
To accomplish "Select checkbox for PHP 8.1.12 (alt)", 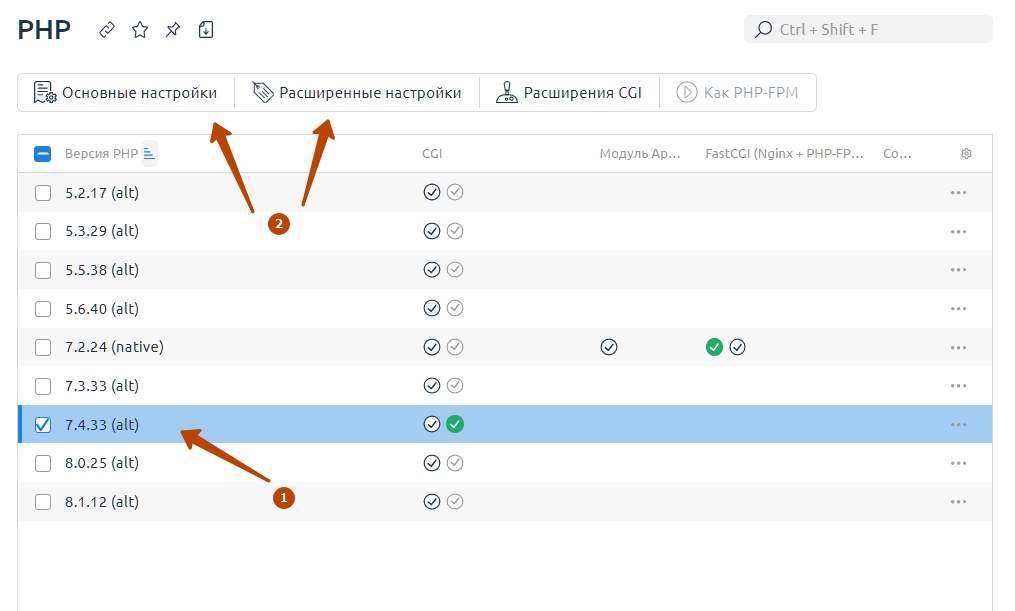I will click(x=43, y=502).
